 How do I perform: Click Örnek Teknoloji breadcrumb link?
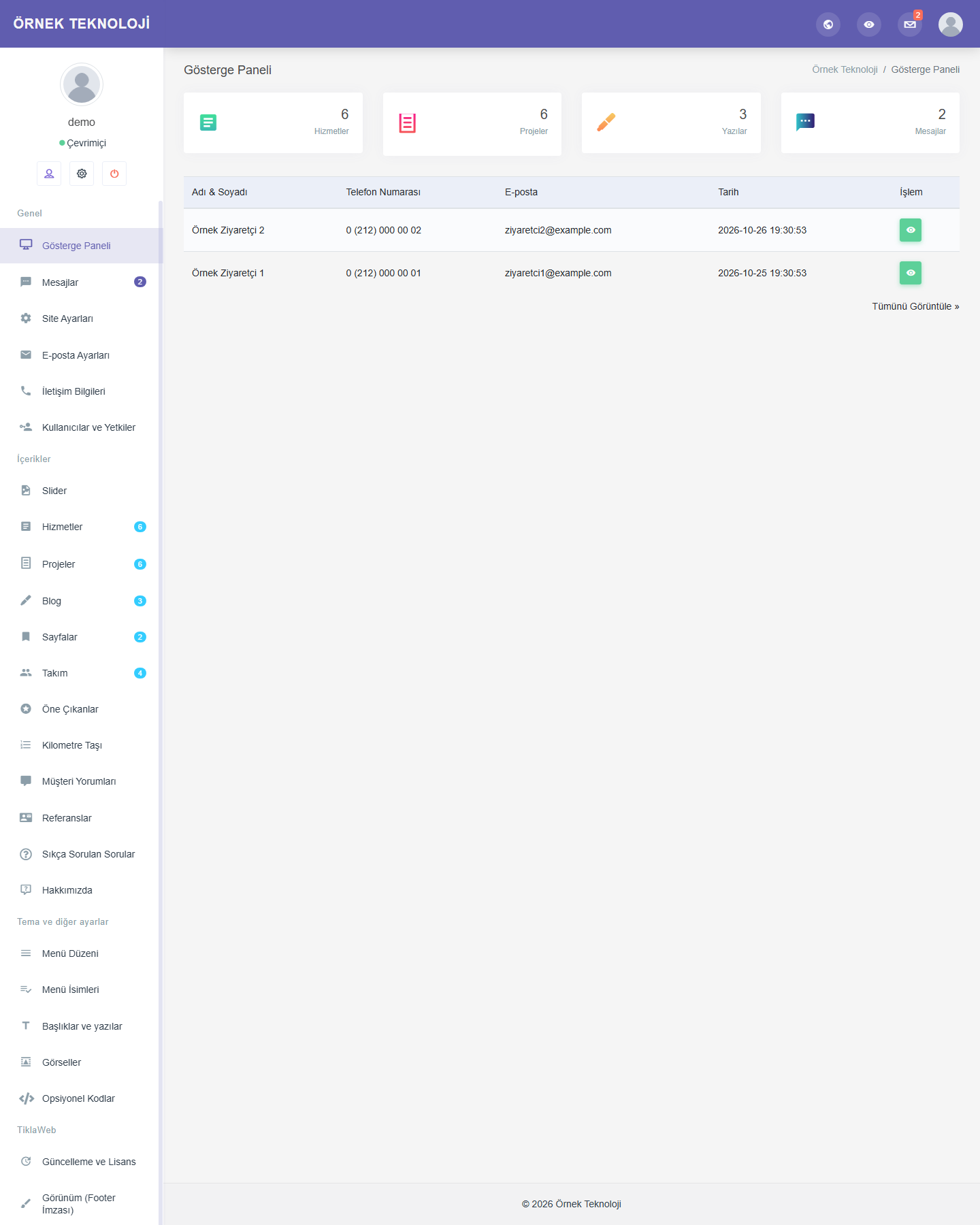845,69
